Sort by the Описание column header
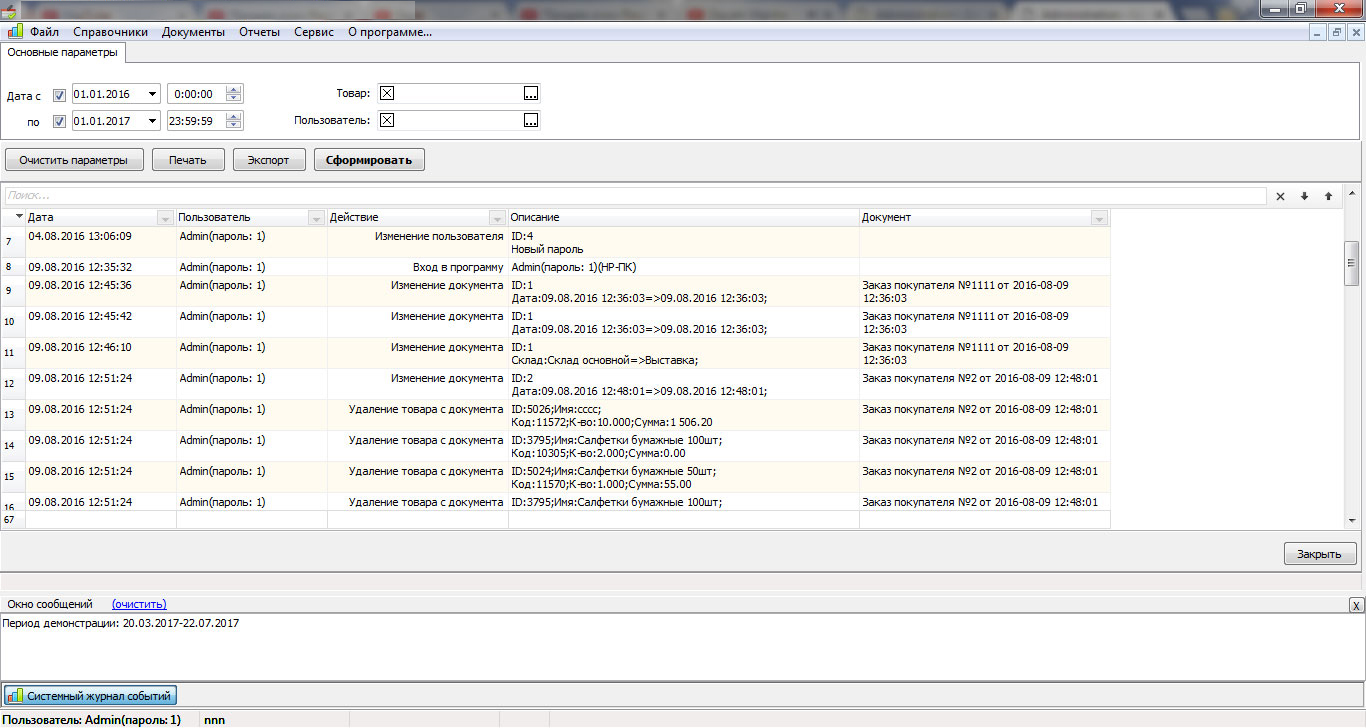Viewport: 1366px width, 728px height. (683, 218)
